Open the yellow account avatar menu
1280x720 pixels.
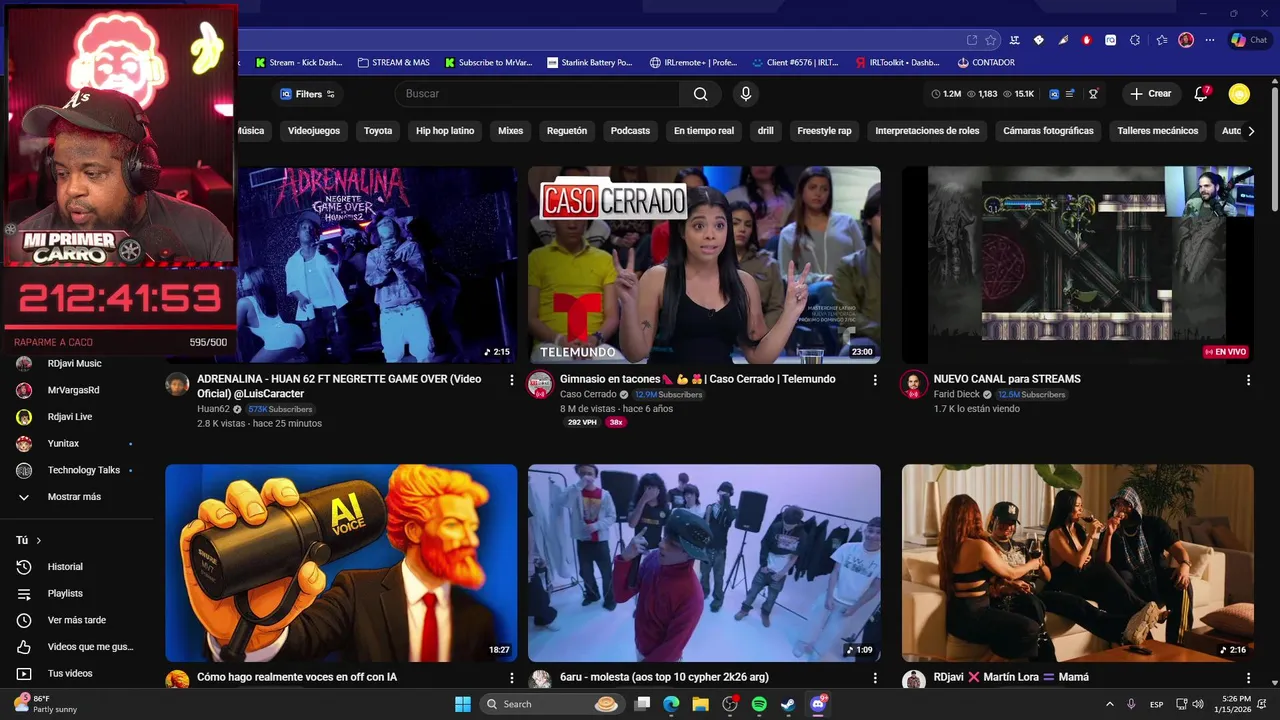point(1239,94)
